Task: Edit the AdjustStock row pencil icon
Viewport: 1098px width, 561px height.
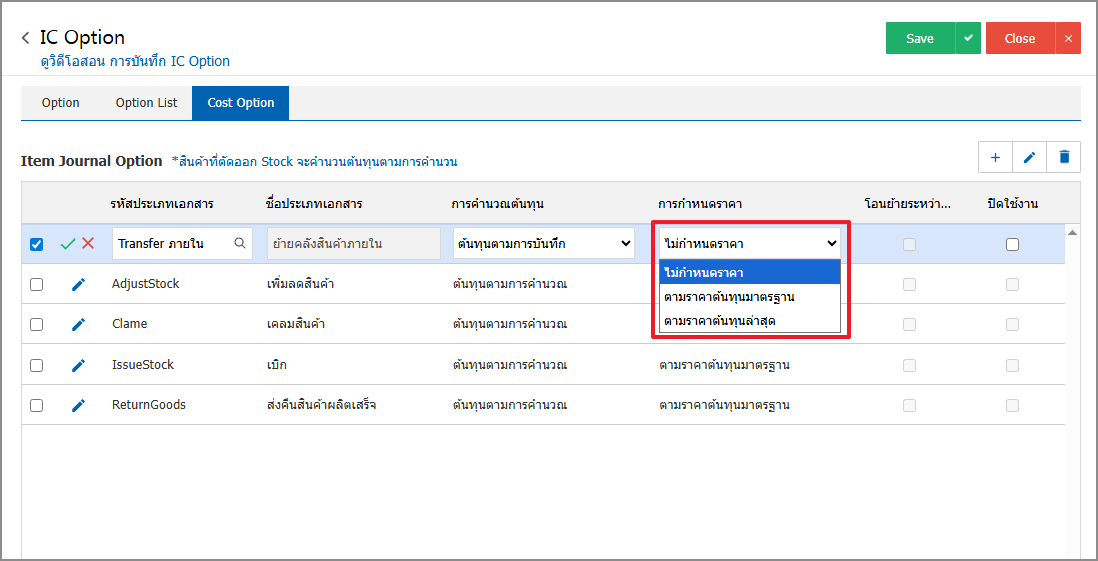Action: pos(78,284)
